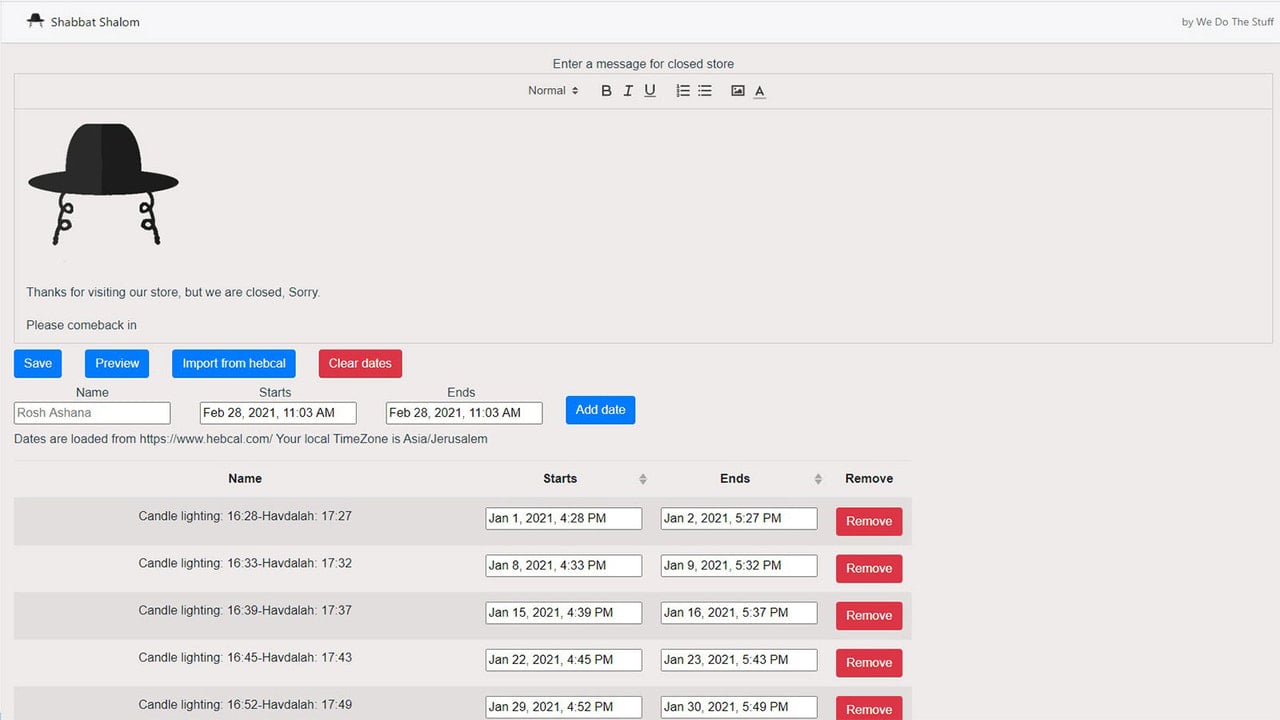Sort the table by Starts column
The height and width of the screenshot is (720, 1280).
[x=643, y=479]
